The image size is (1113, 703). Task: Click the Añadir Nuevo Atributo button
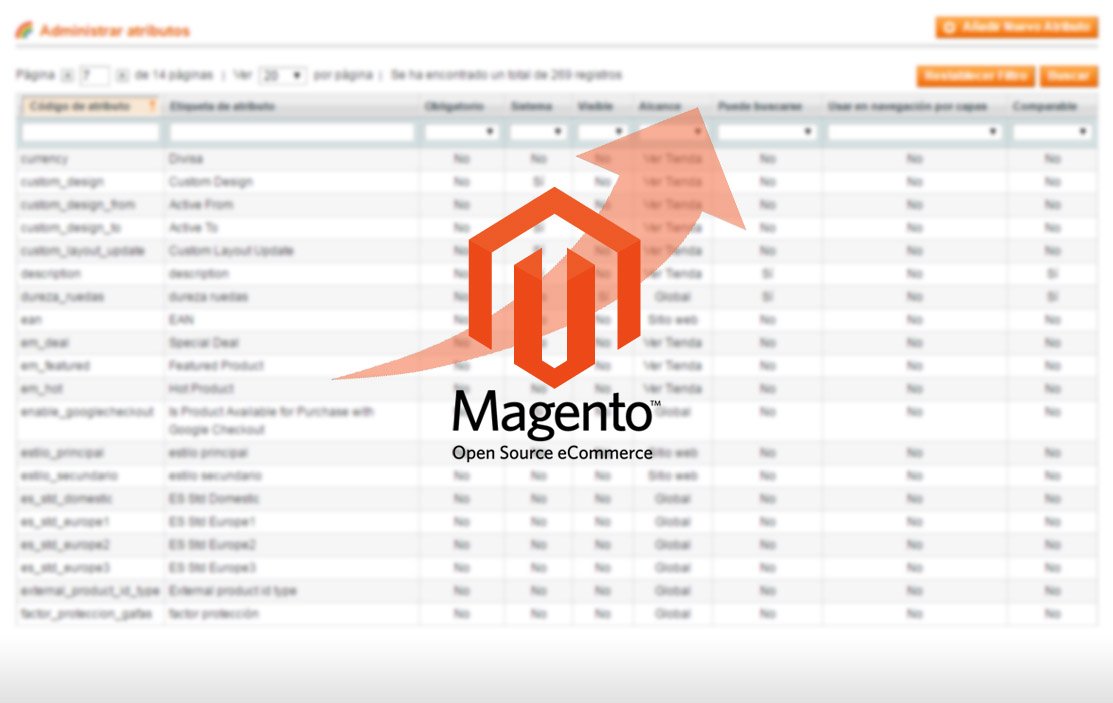[x=1016, y=28]
